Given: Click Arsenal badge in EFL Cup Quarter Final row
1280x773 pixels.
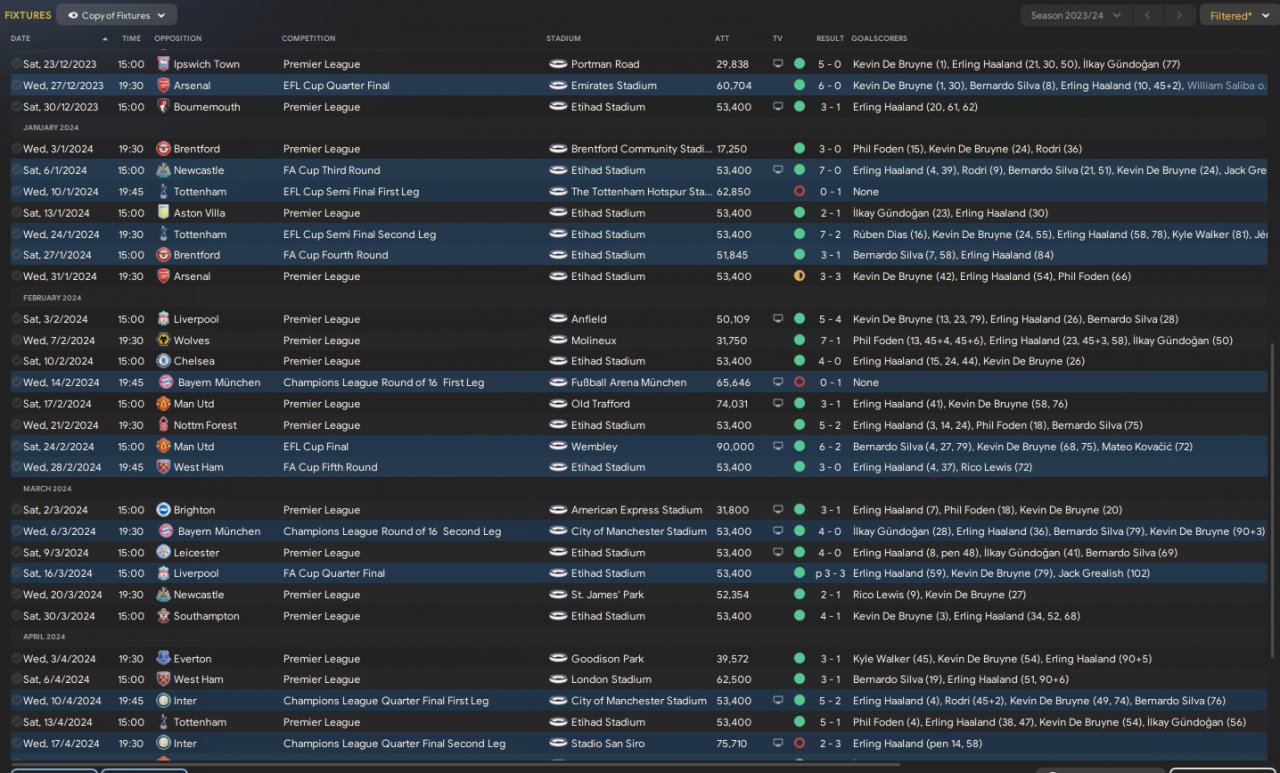Looking at the screenshot, I should 163,85.
